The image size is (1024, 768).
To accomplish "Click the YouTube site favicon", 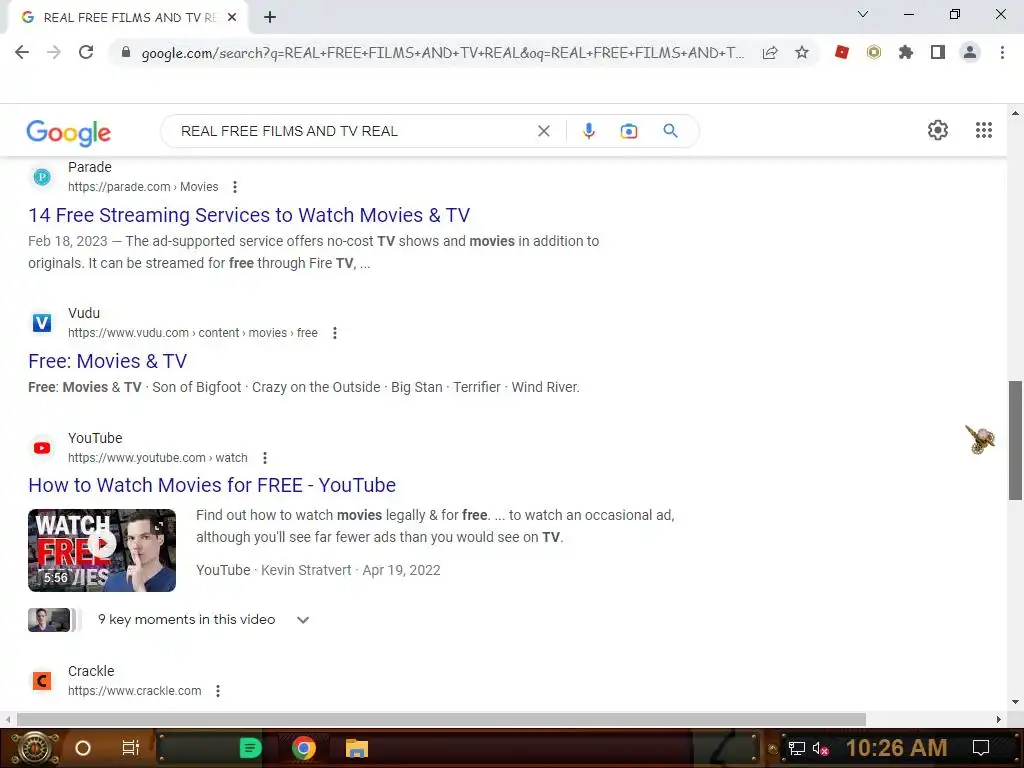I will (x=42, y=448).
